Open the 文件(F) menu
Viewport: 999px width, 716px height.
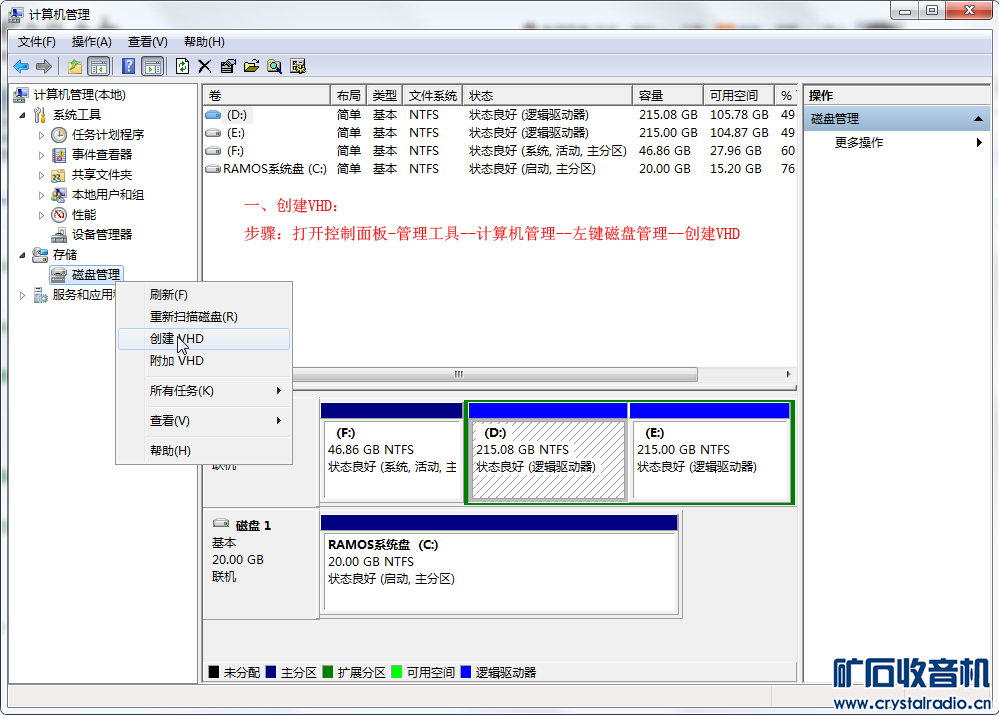click(x=36, y=42)
